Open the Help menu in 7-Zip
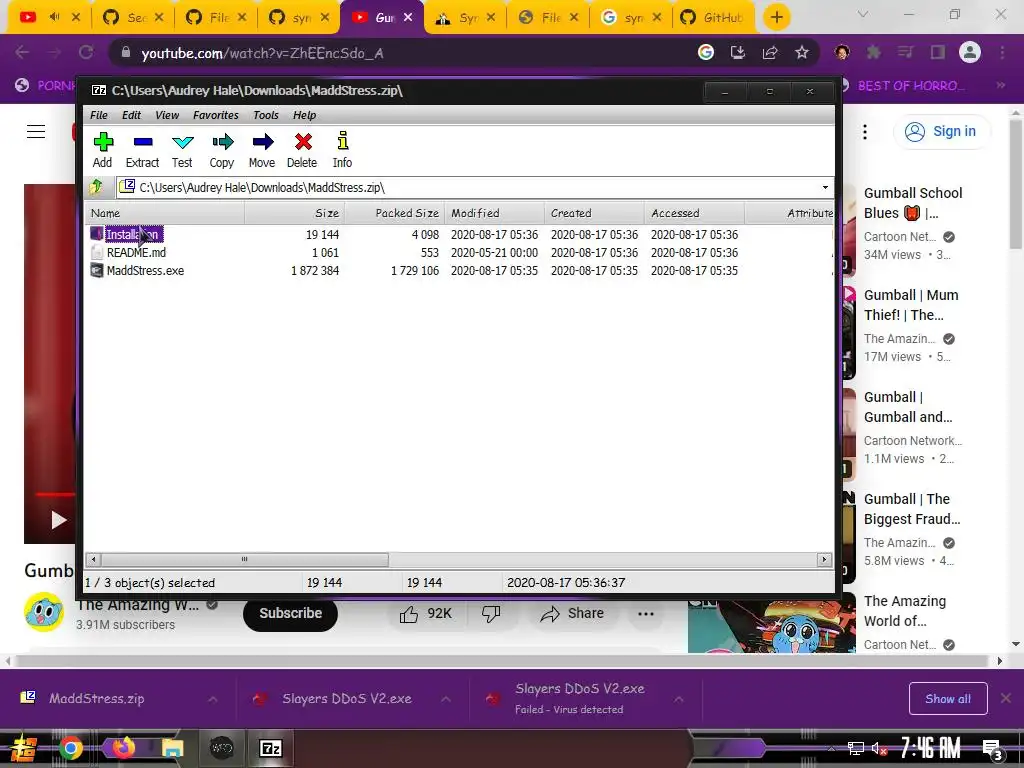Viewport: 1024px width, 768px height. [x=304, y=115]
